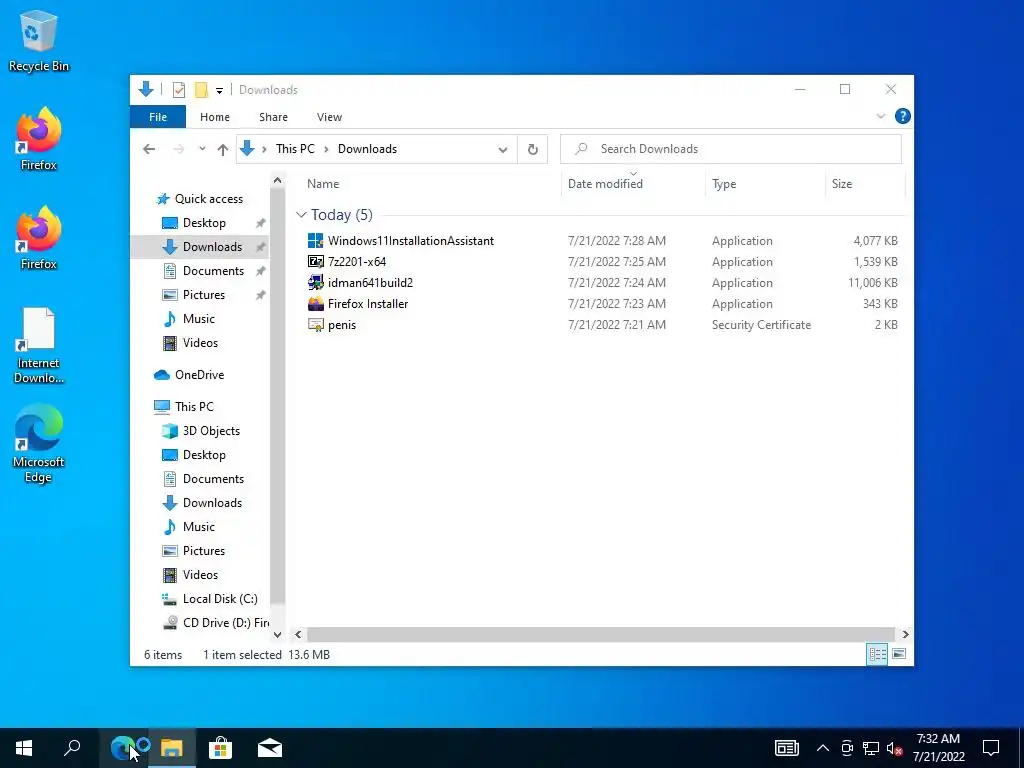Open the Help question mark icon

point(903,116)
